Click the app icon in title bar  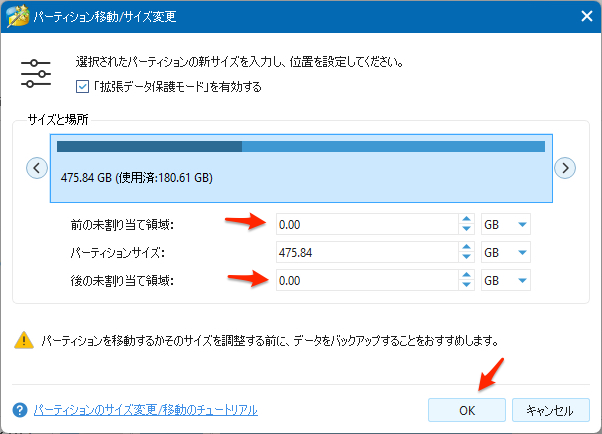16,15
